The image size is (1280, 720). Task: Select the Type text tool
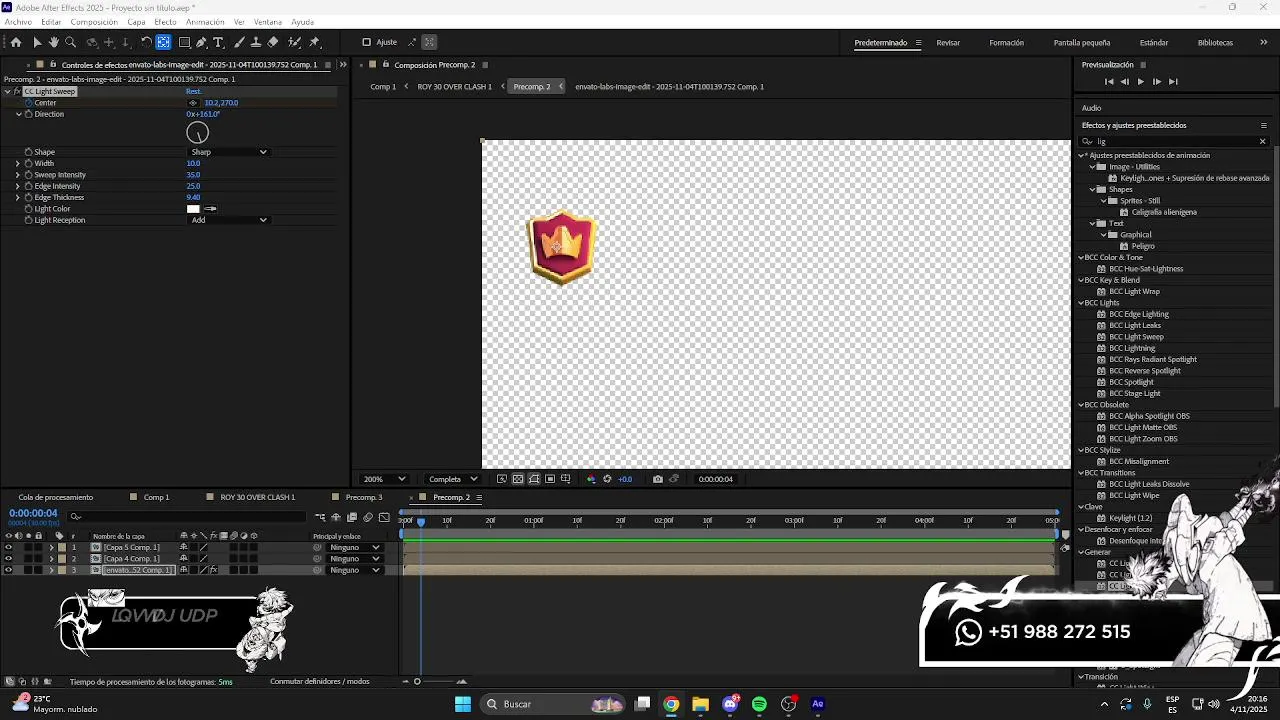coord(218,42)
